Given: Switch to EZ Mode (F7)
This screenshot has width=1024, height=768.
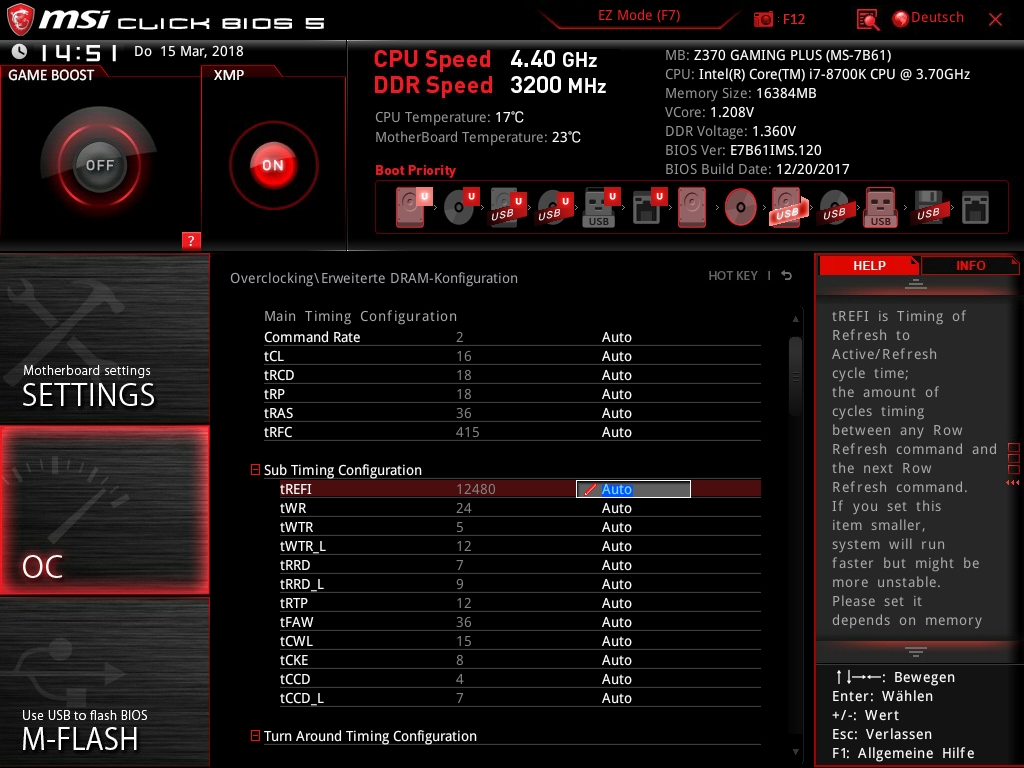Looking at the screenshot, I should [x=639, y=16].
